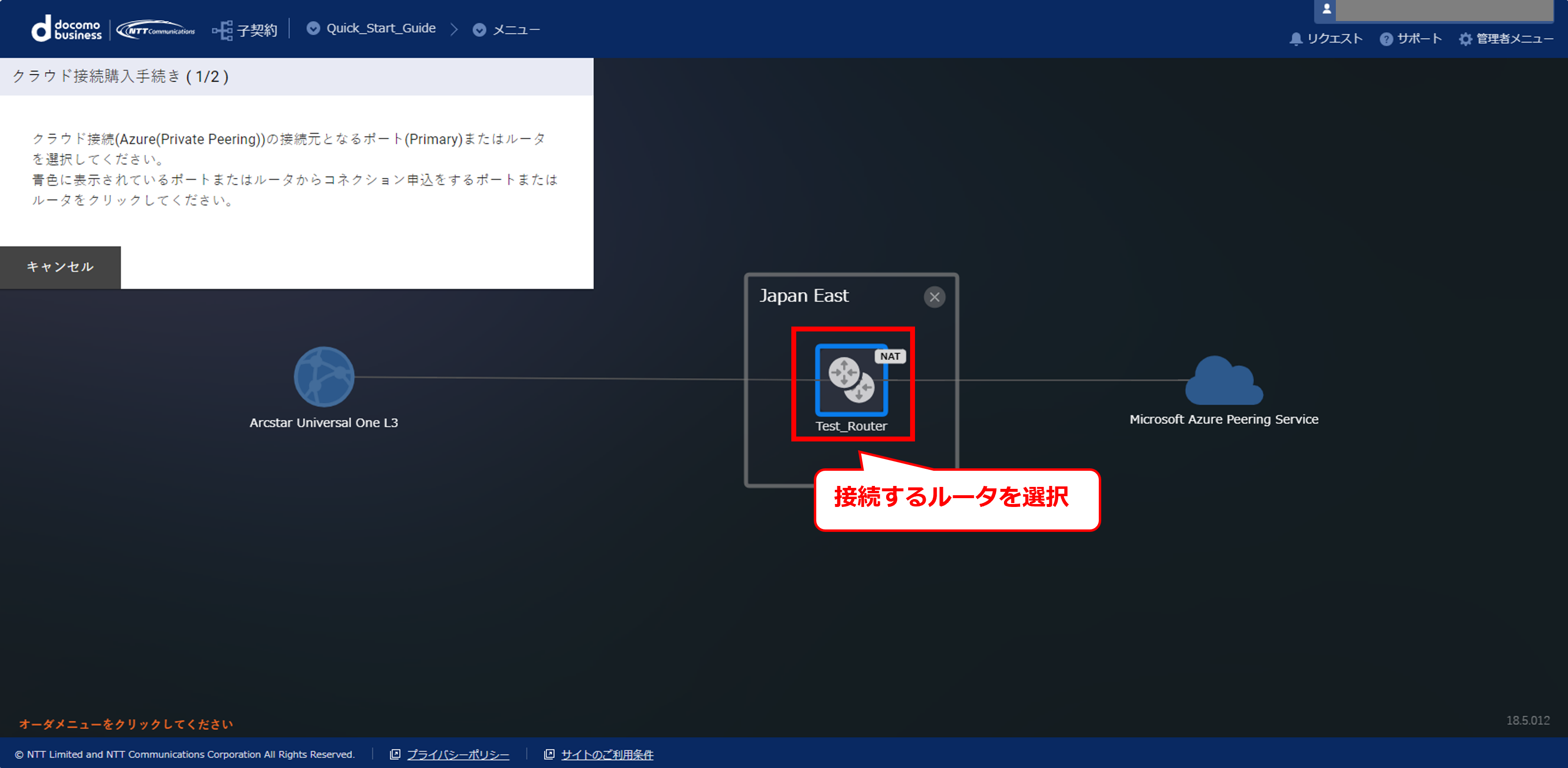The height and width of the screenshot is (768, 1568).
Task: Click the version number 18.5.012
Action: point(1528,721)
